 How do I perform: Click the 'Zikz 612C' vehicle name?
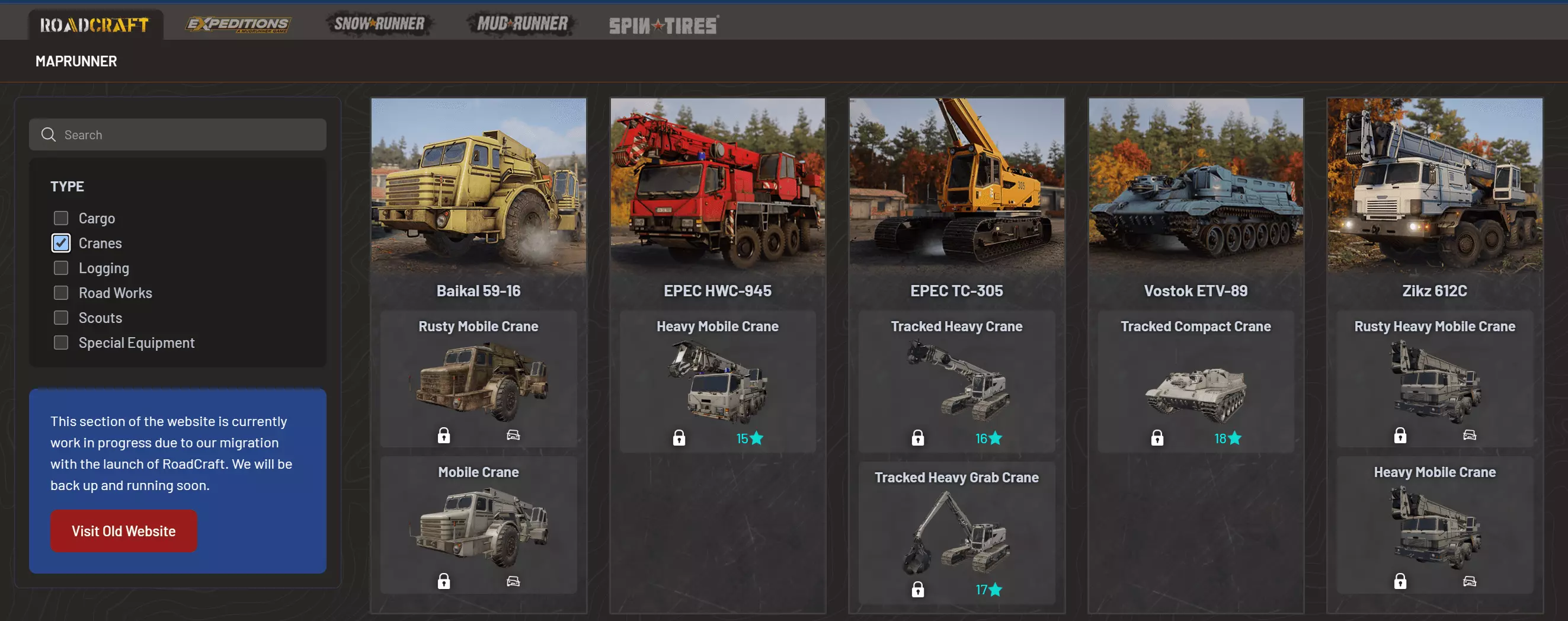(x=1435, y=291)
